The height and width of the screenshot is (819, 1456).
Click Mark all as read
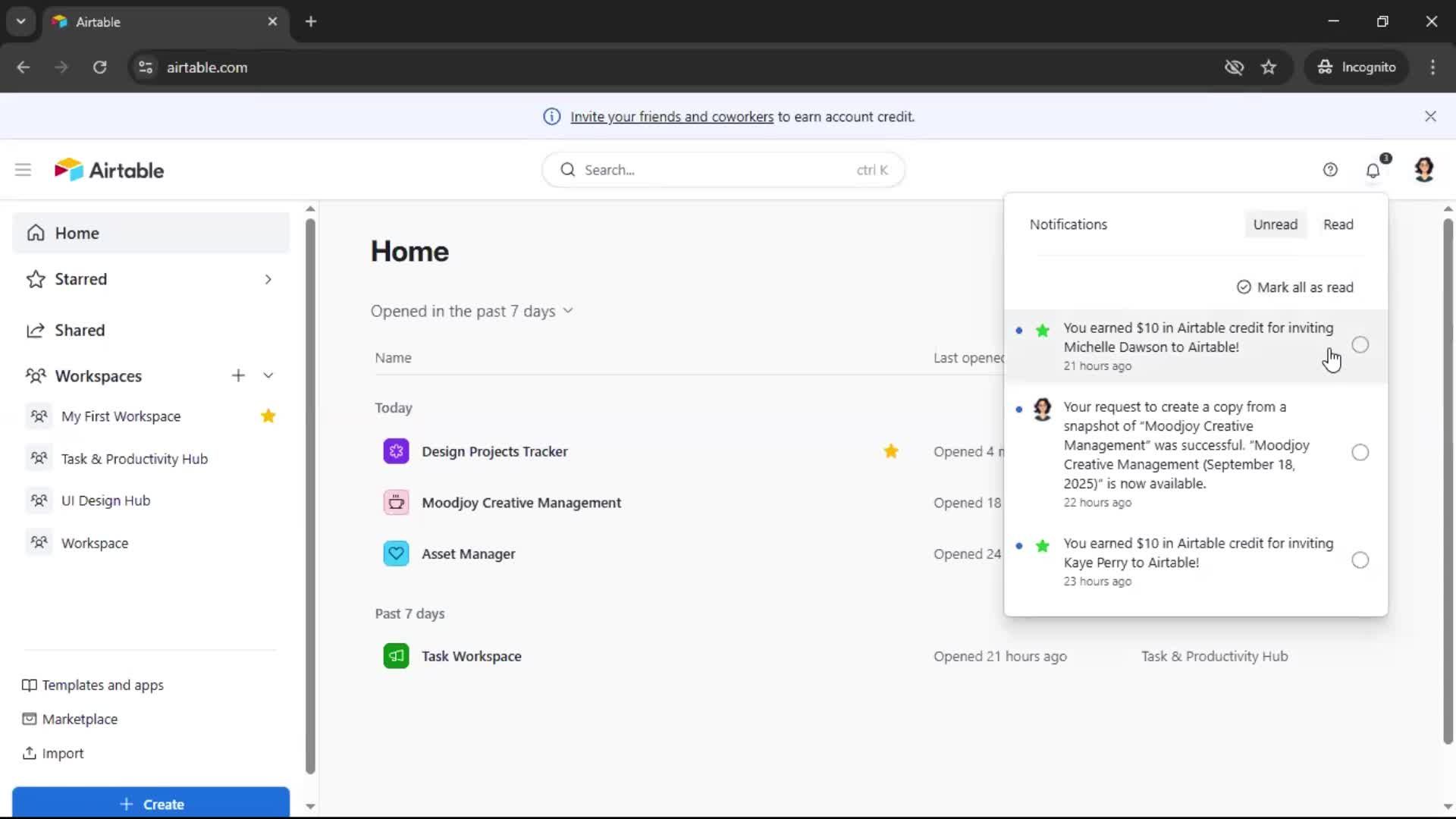[x=1295, y=287]
